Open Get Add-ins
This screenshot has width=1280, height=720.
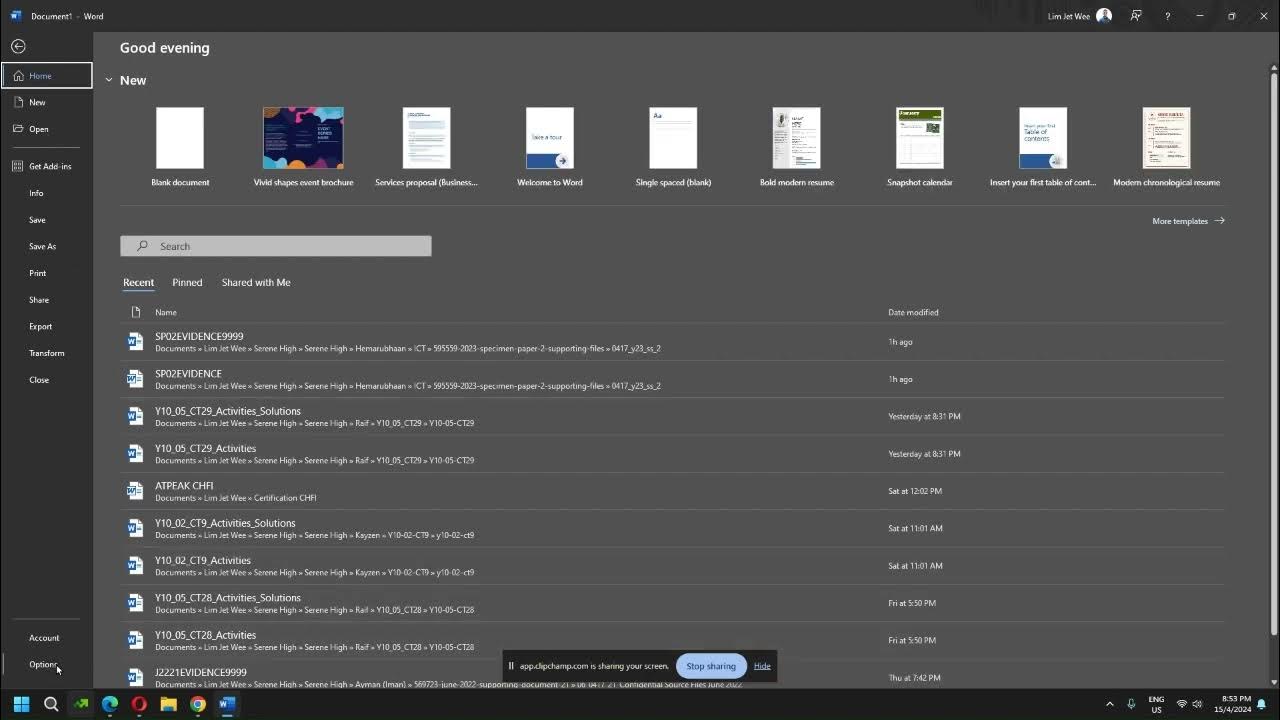click(x=47, y=166)
